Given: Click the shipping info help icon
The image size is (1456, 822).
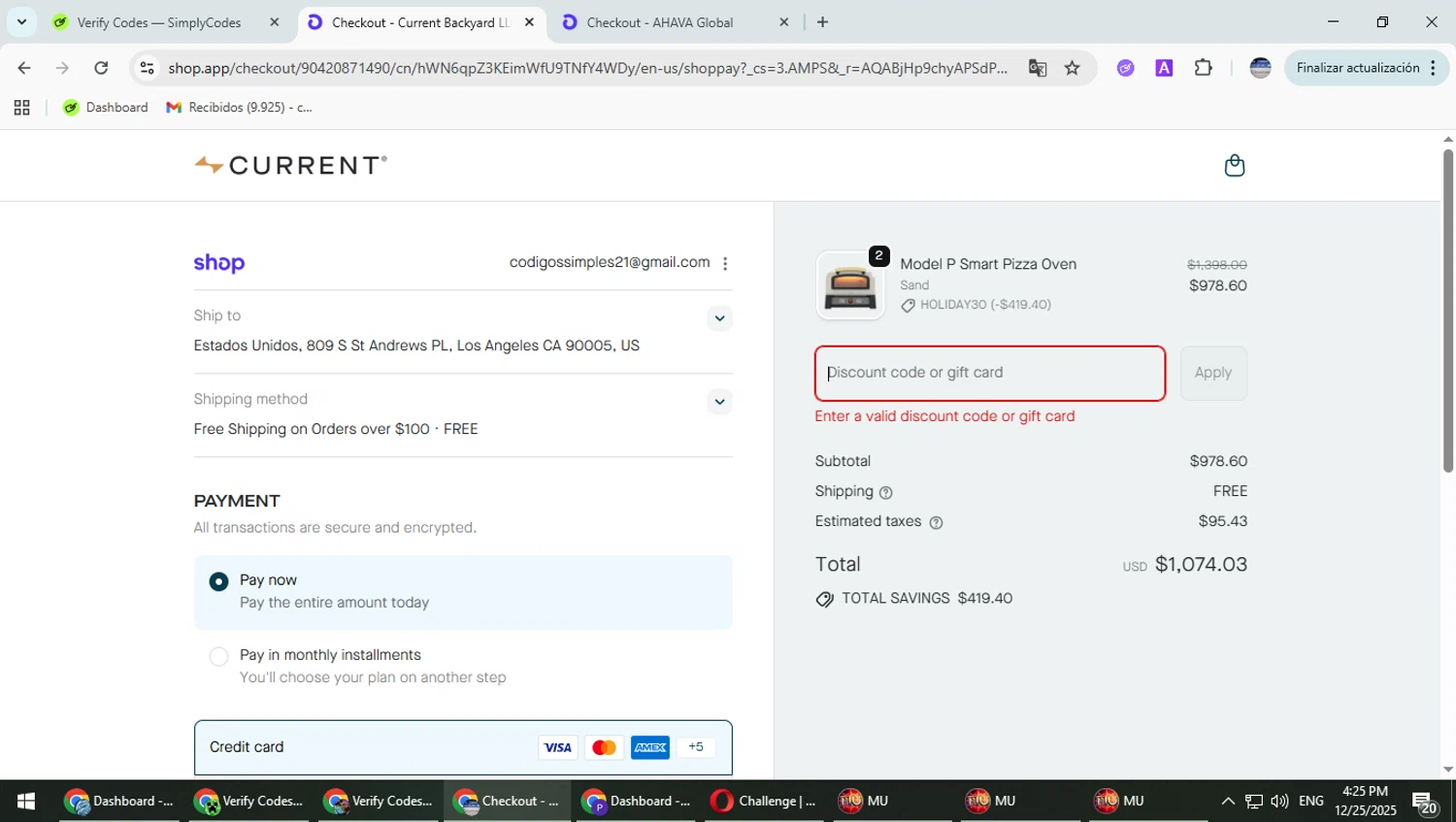Looking at the screenshot, I should 885,492.
